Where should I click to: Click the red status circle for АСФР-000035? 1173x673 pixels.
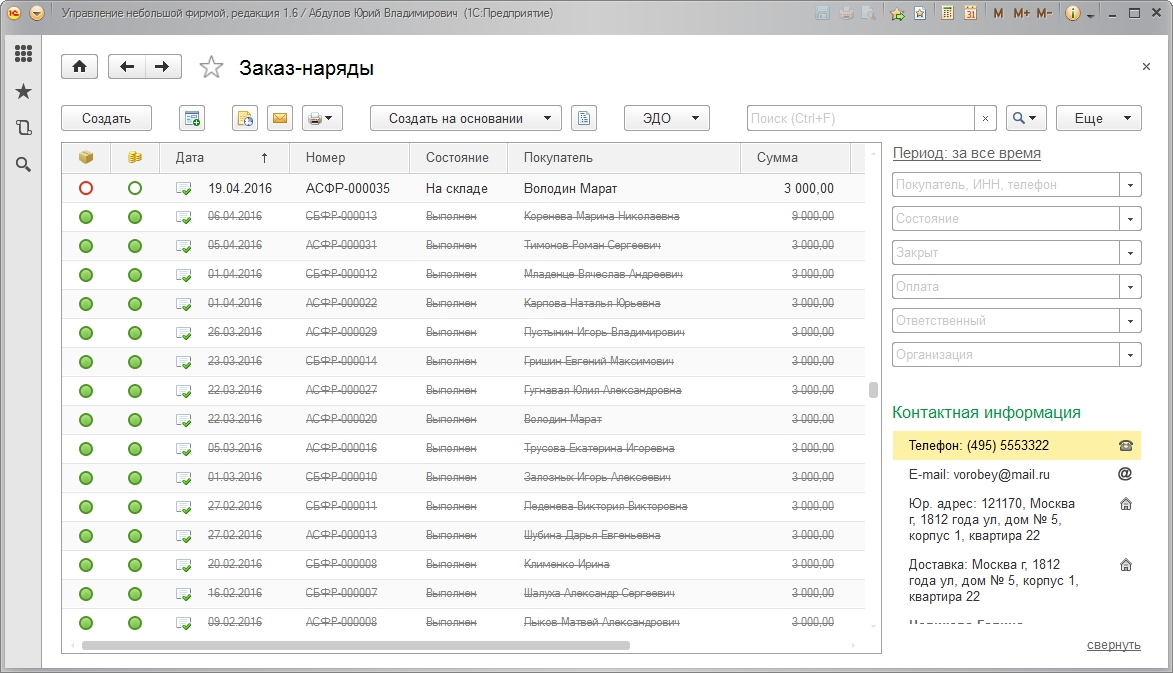tap(86, 188)
